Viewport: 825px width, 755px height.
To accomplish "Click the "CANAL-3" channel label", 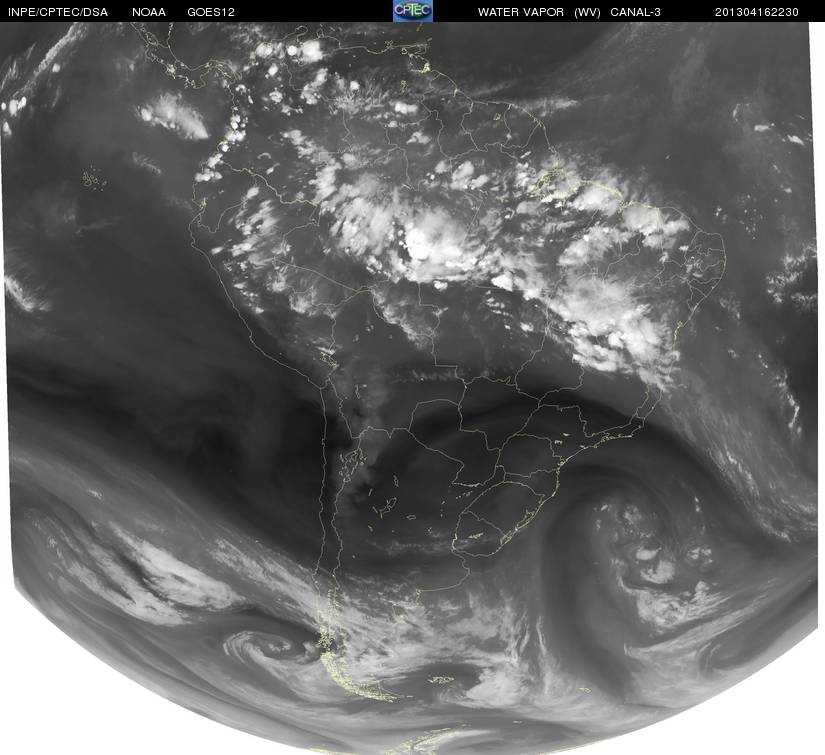I will (636, 12).
